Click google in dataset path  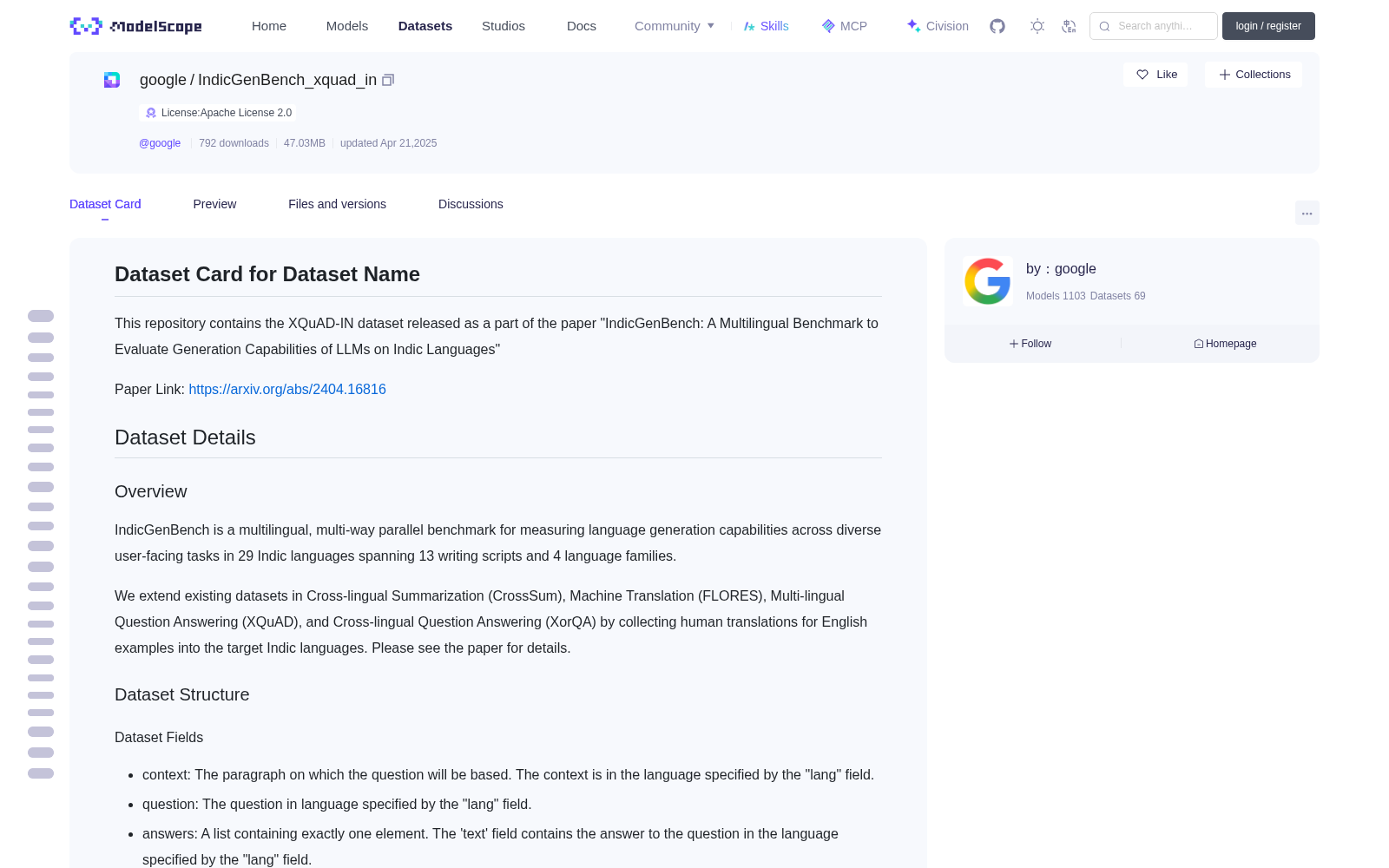163,80
